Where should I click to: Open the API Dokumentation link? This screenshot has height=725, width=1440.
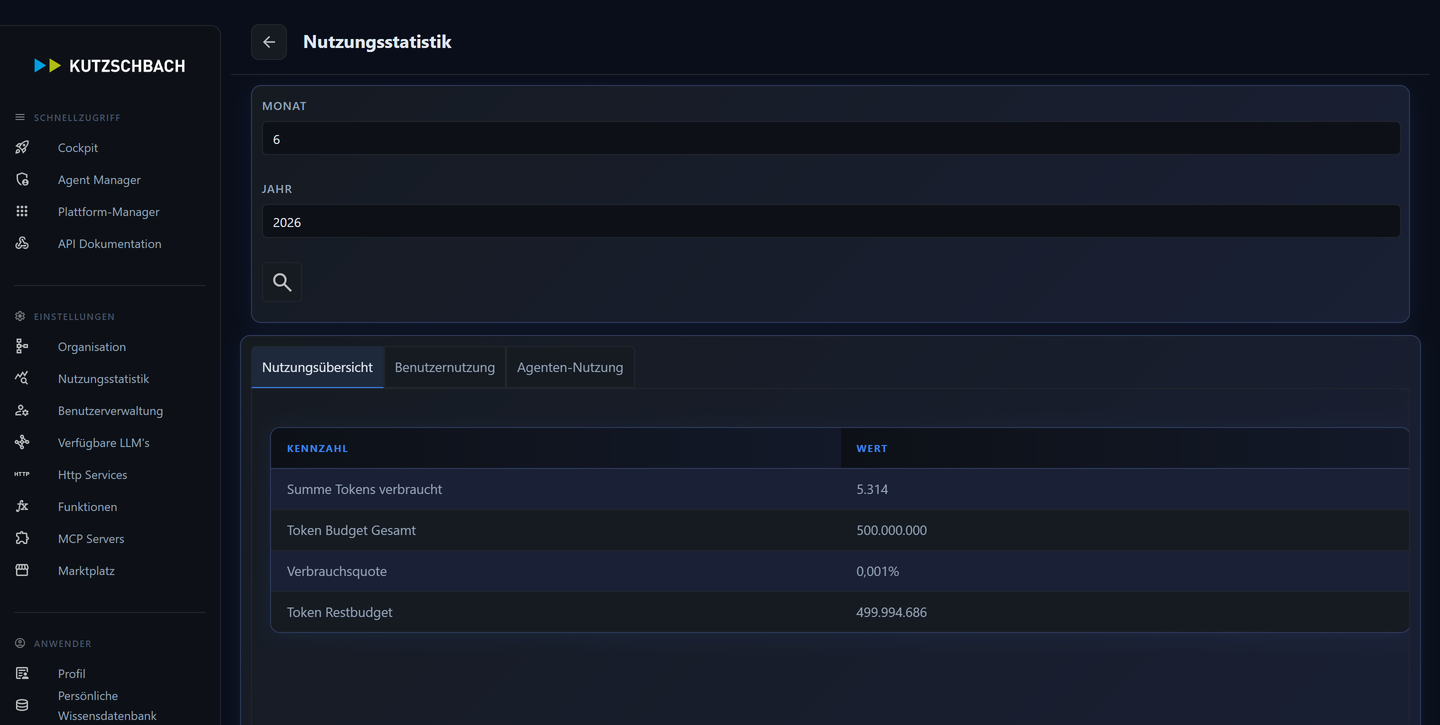coord(109,244)
